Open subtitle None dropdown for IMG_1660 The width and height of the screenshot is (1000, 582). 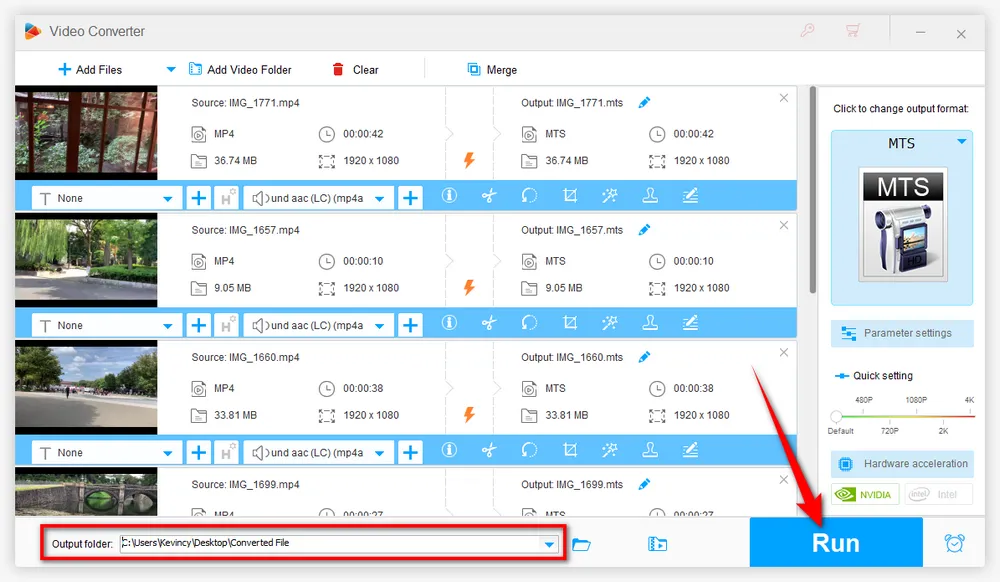107,453
